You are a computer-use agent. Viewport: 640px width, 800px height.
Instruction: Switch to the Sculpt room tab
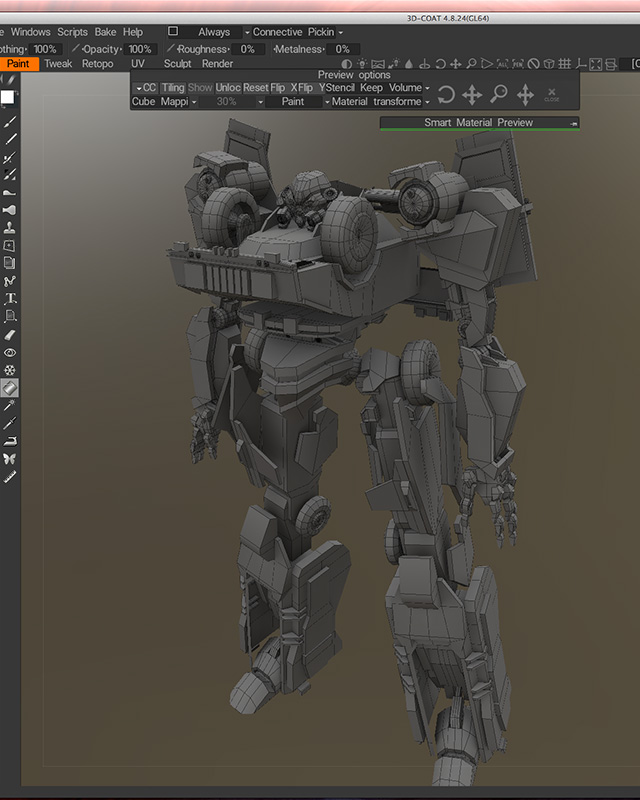[177, 64]
